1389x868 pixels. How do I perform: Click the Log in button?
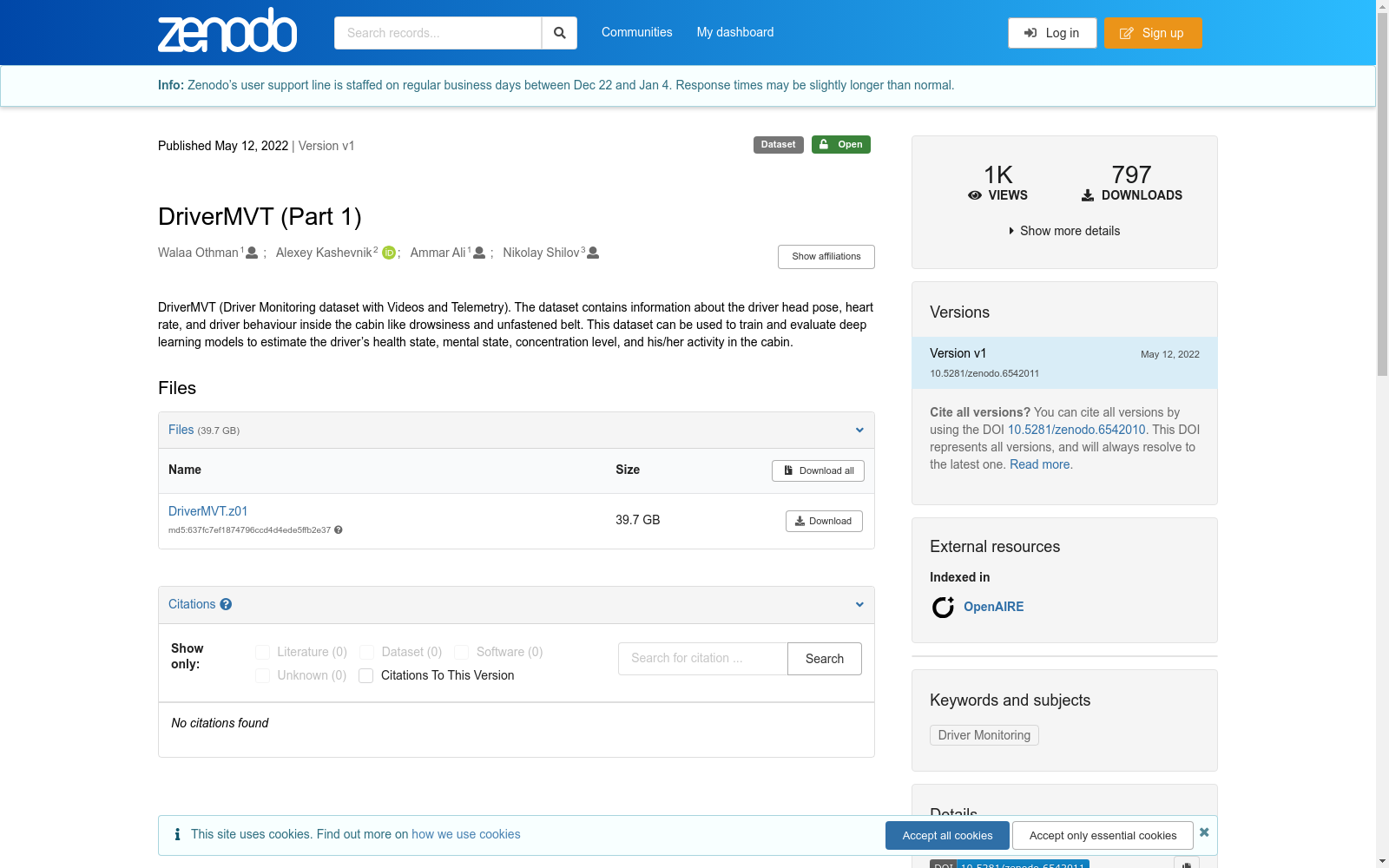click(1052, 33)
